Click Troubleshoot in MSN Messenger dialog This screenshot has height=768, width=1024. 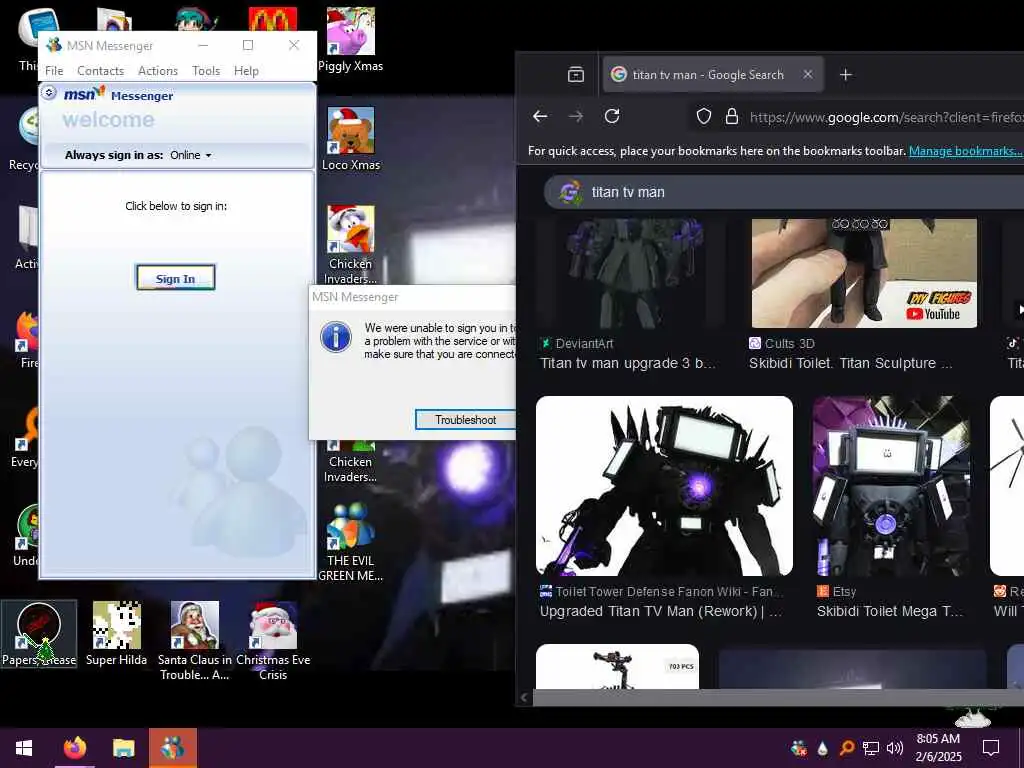[465, 420]
